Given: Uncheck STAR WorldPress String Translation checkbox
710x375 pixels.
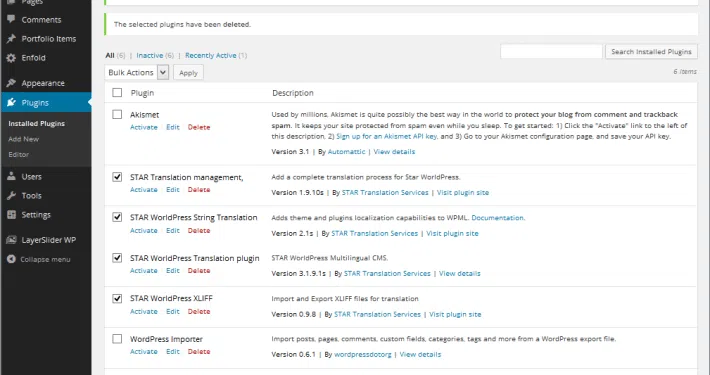Looking at the screenshot, I should (117, 217).
